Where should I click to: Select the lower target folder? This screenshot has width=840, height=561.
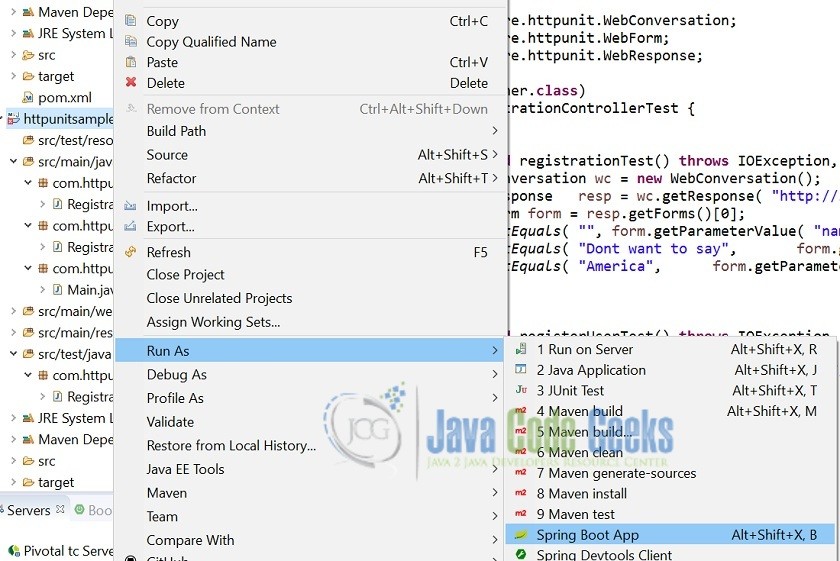pyautogui.click(x=56, y=482)
